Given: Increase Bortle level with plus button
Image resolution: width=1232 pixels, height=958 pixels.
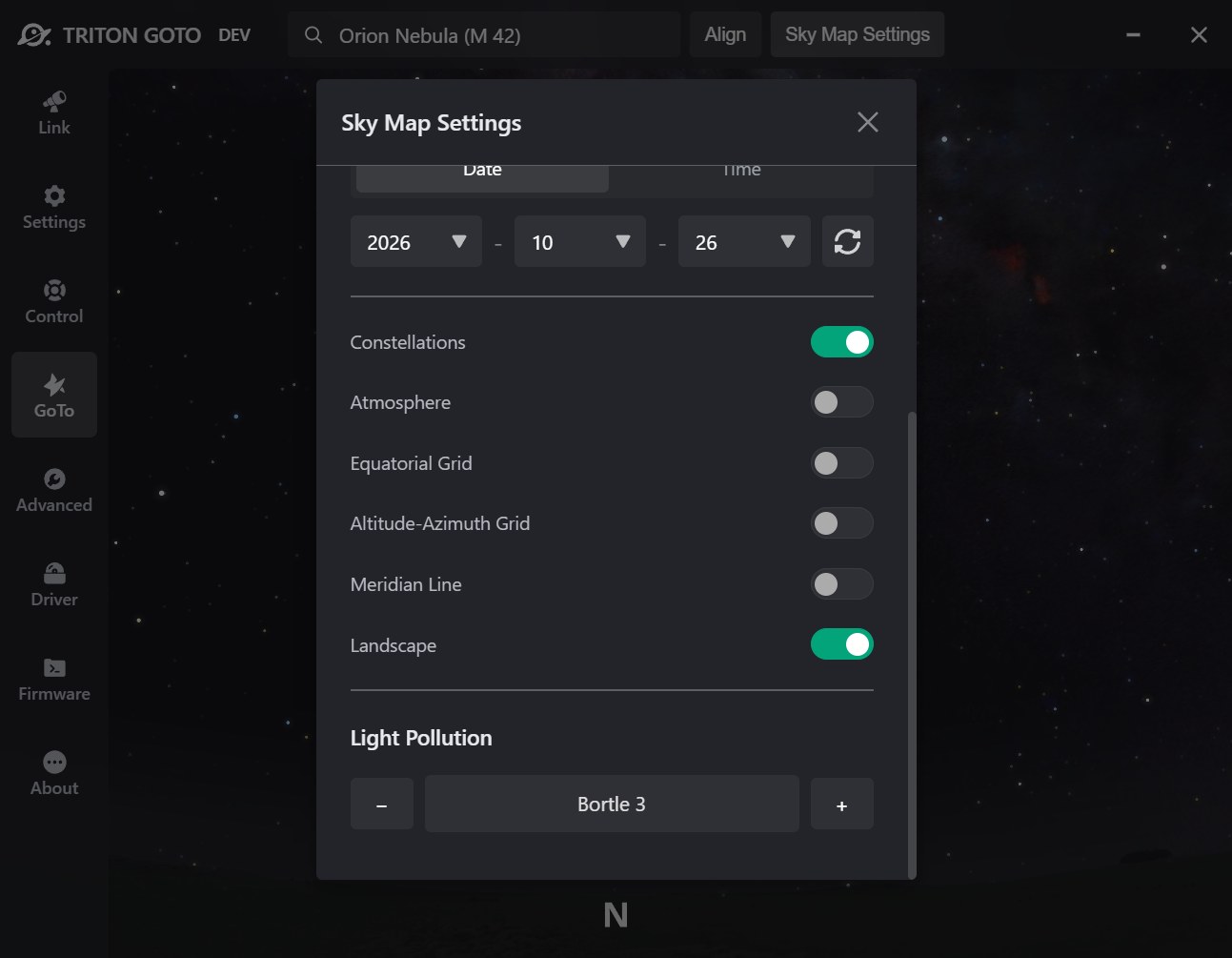Looking at the screenshot, I should point(842,805).
